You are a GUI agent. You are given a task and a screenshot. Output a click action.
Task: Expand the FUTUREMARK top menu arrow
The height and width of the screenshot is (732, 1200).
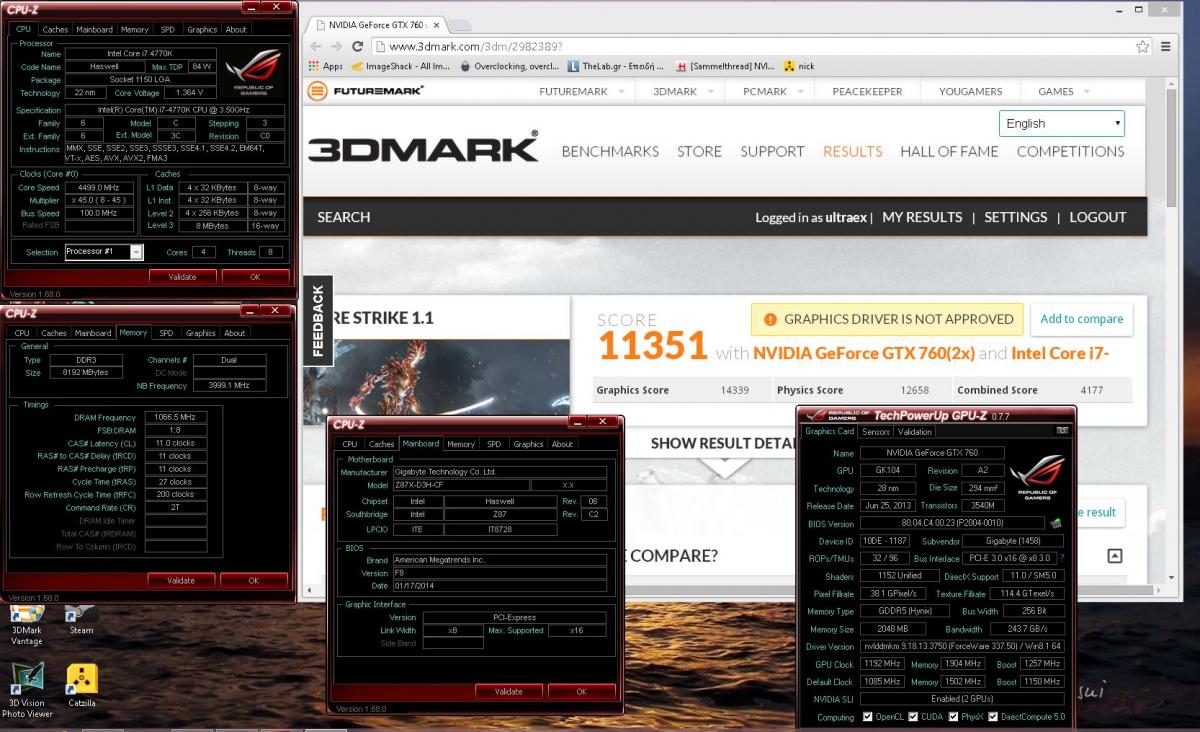621,91
